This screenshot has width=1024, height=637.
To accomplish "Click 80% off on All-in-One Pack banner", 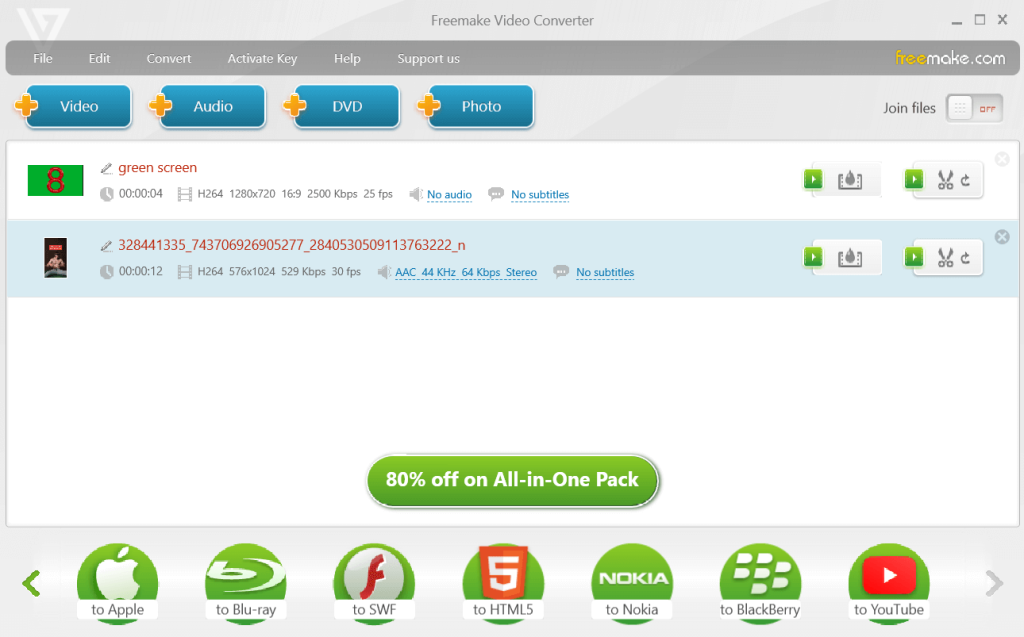I will pos(513,481).
